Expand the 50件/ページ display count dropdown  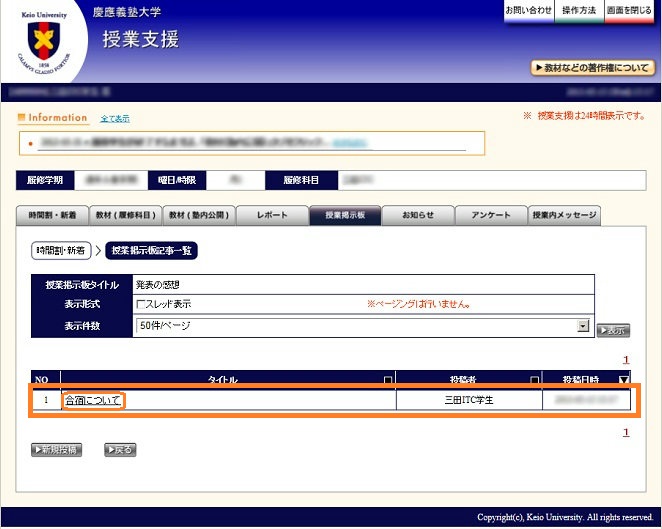[x=583, y=326]
